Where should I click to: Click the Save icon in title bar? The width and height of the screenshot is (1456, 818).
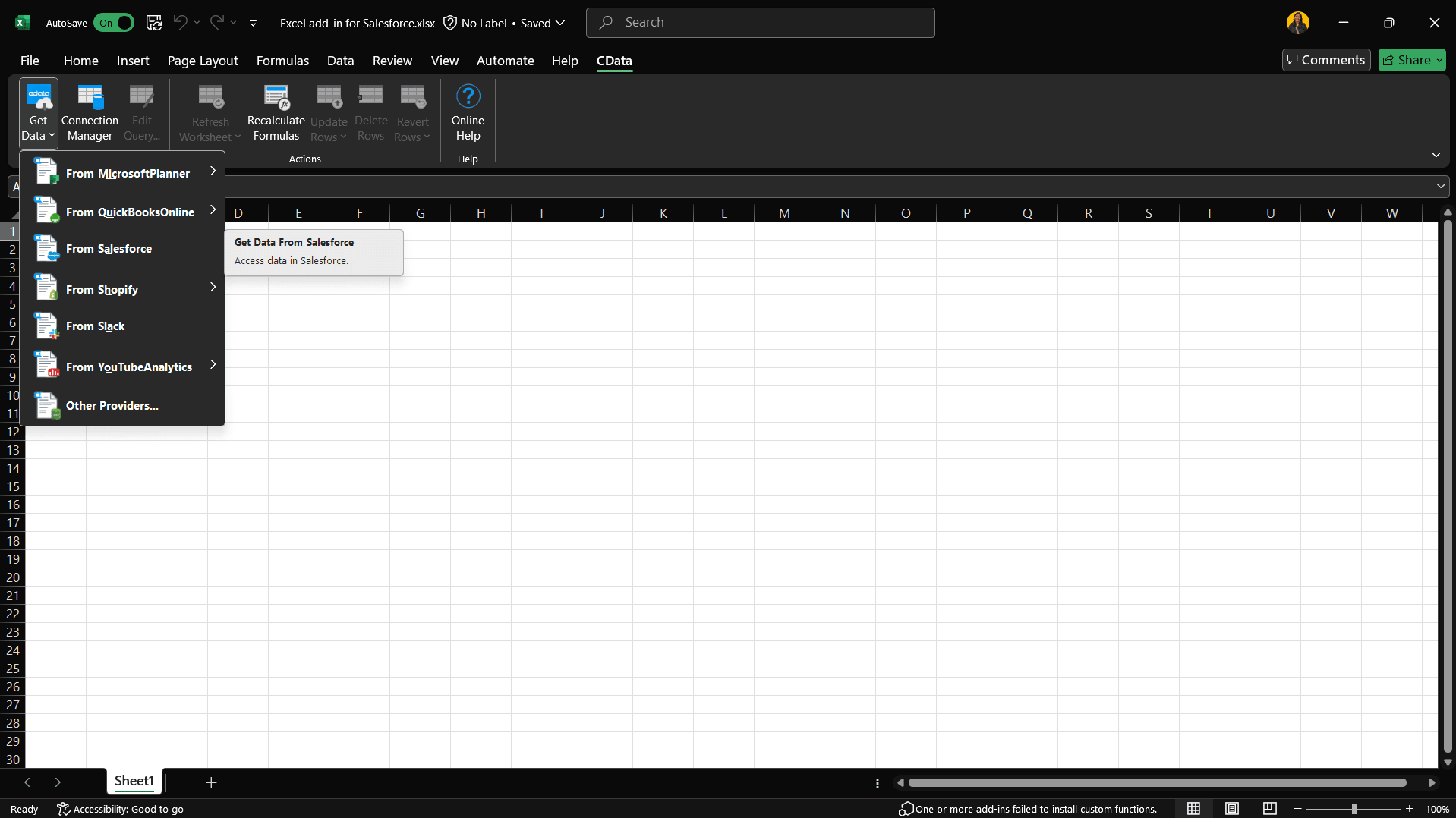[154, 23]
